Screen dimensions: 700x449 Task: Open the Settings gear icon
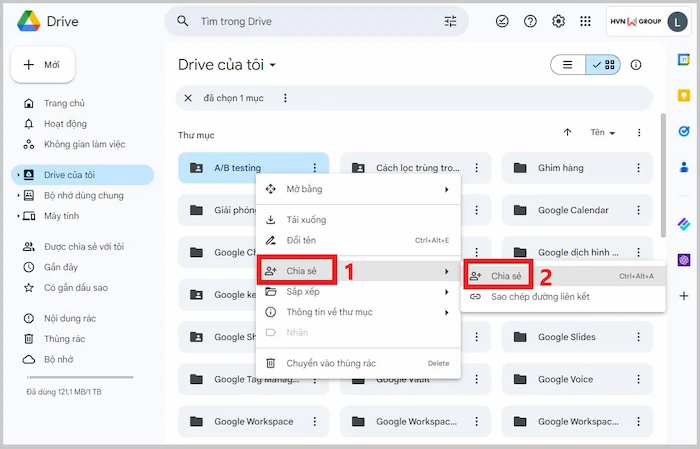coord(558,21)
